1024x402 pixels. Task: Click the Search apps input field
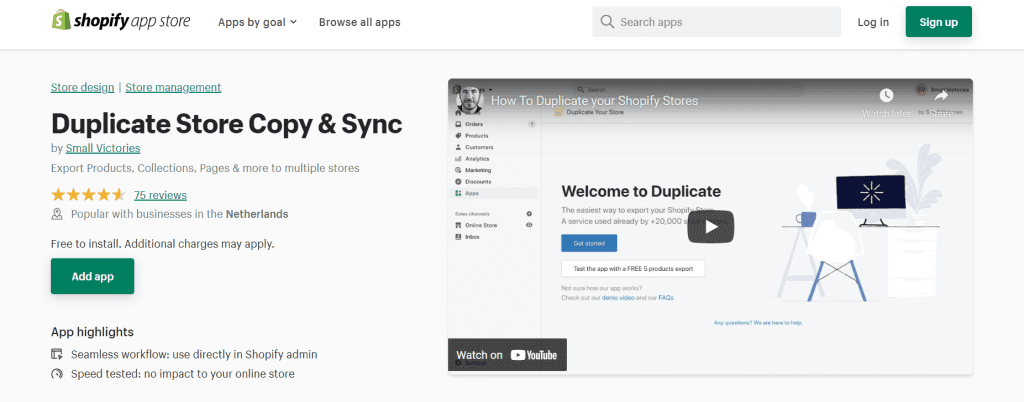[x=716, y=22]
